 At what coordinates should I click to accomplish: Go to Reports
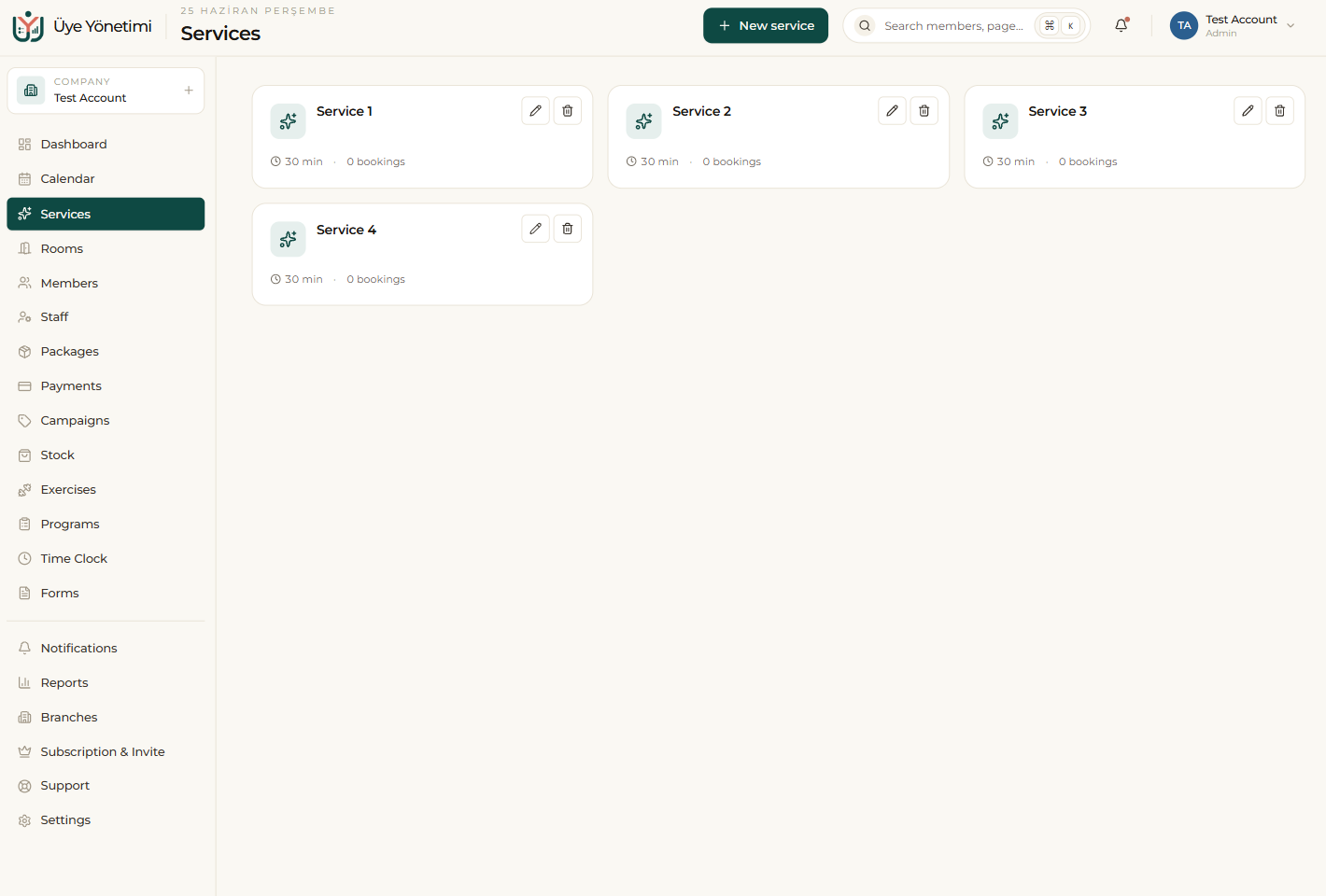tap(106, 683)
